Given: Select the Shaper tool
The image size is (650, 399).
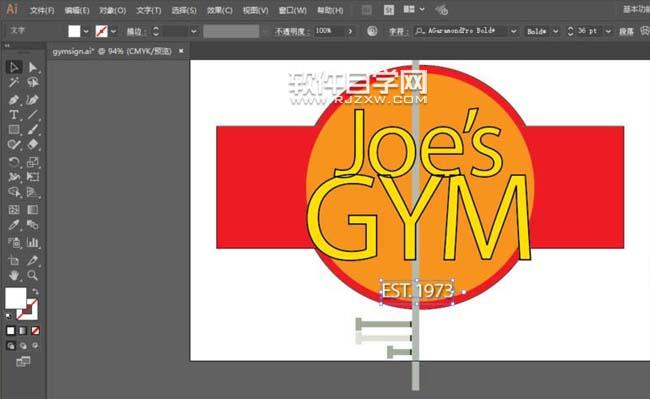Looking at the screenshot, I should click(14, 145).
